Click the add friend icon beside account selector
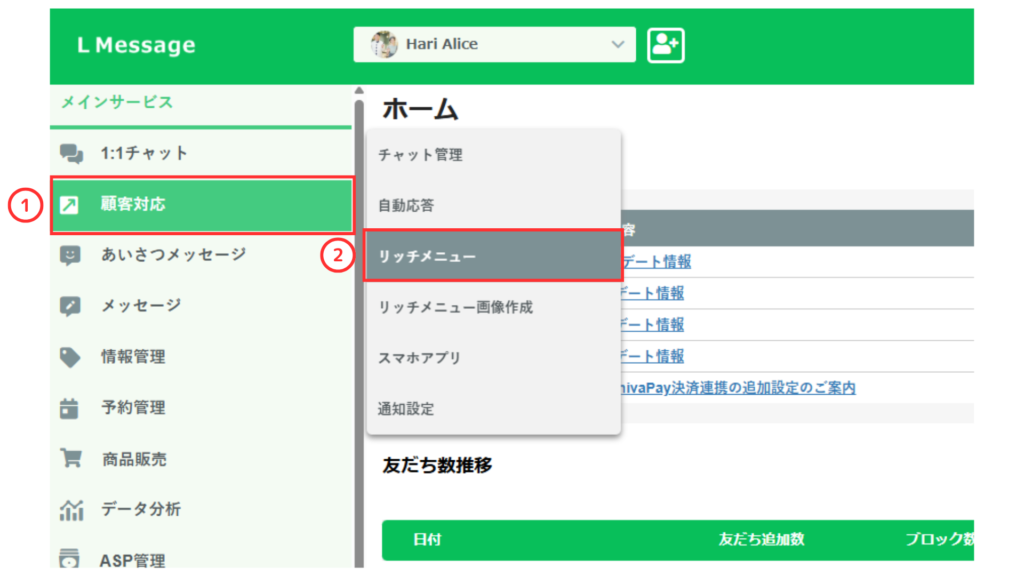The height and width of the screenshot is (576, 1024). pyautogui.click(x=665, y=45)
